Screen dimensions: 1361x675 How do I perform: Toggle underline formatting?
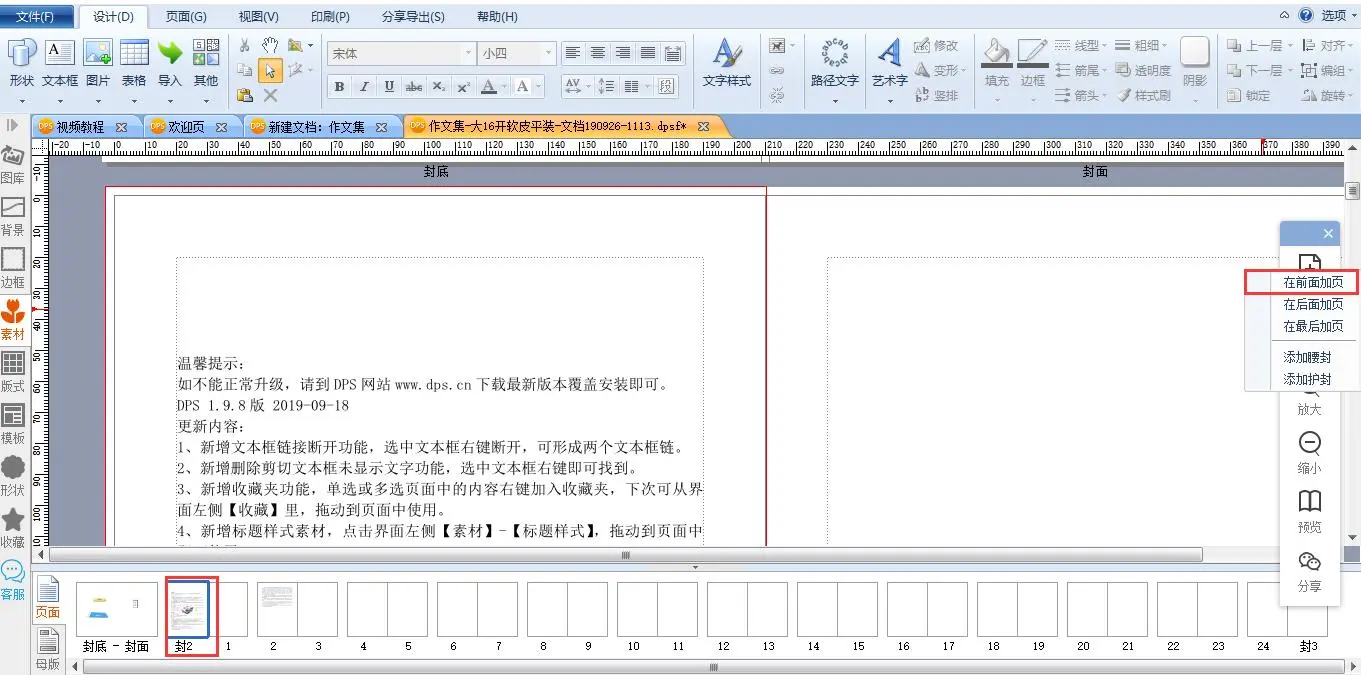389,87
